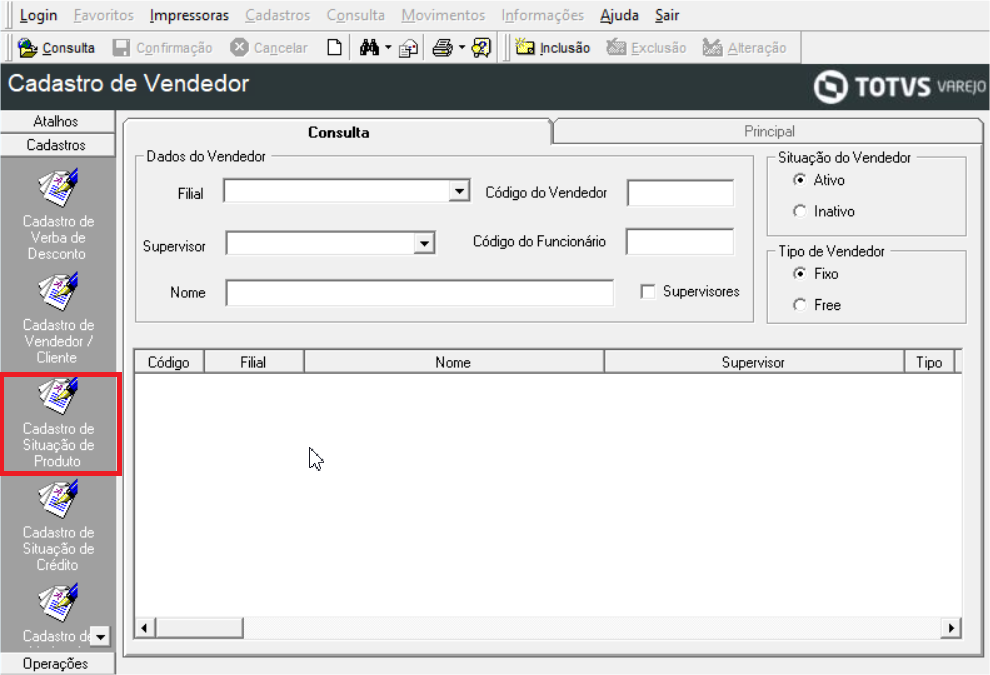Image resolution: width=990 pixels, height=675 pixels.
Task: Open the Operações sidebar section
Action: point(57,664)
